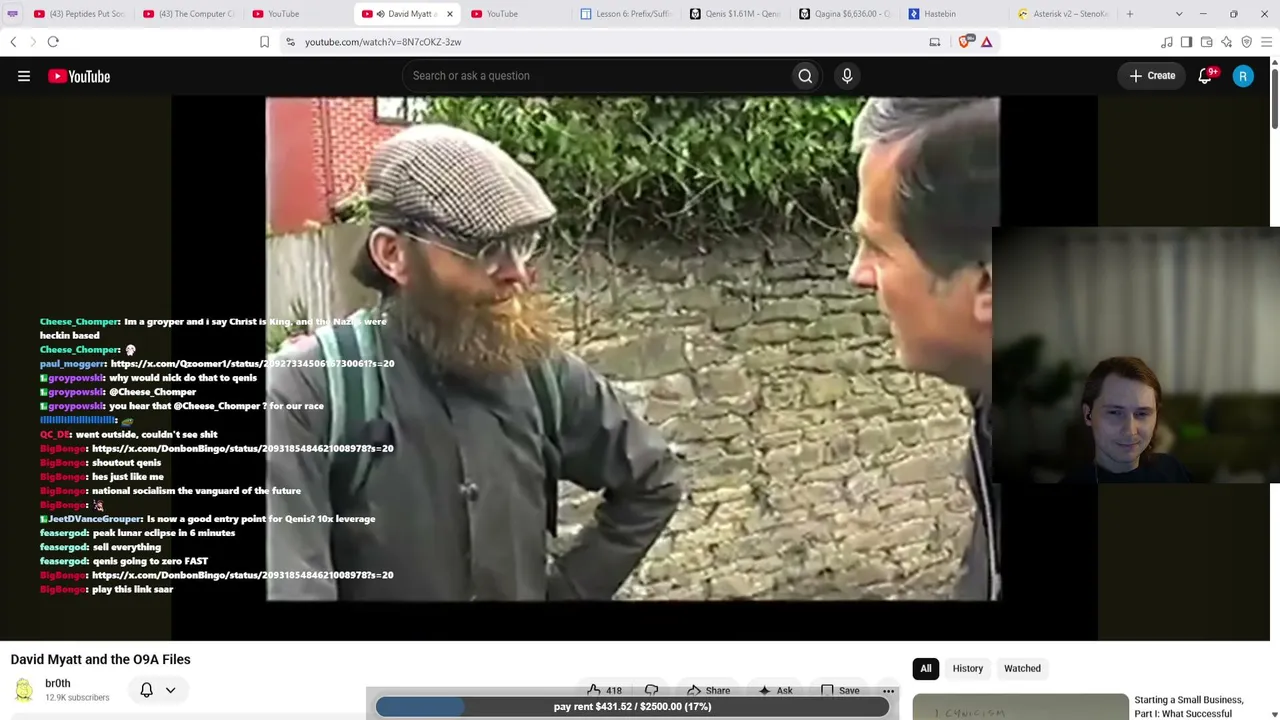Click '12.9K subscribers' text

77,698
